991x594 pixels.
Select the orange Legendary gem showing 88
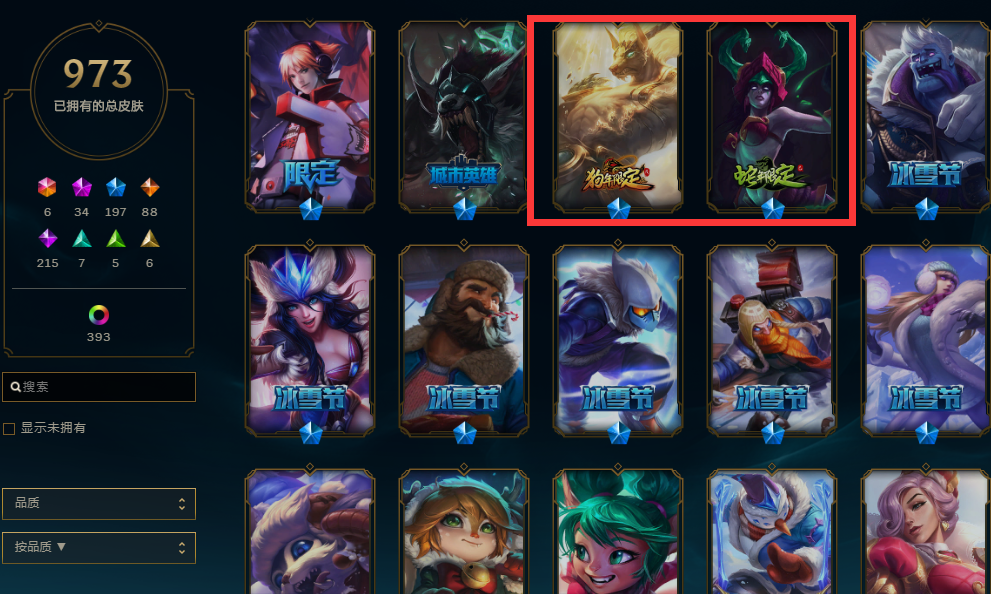(150, 187)
